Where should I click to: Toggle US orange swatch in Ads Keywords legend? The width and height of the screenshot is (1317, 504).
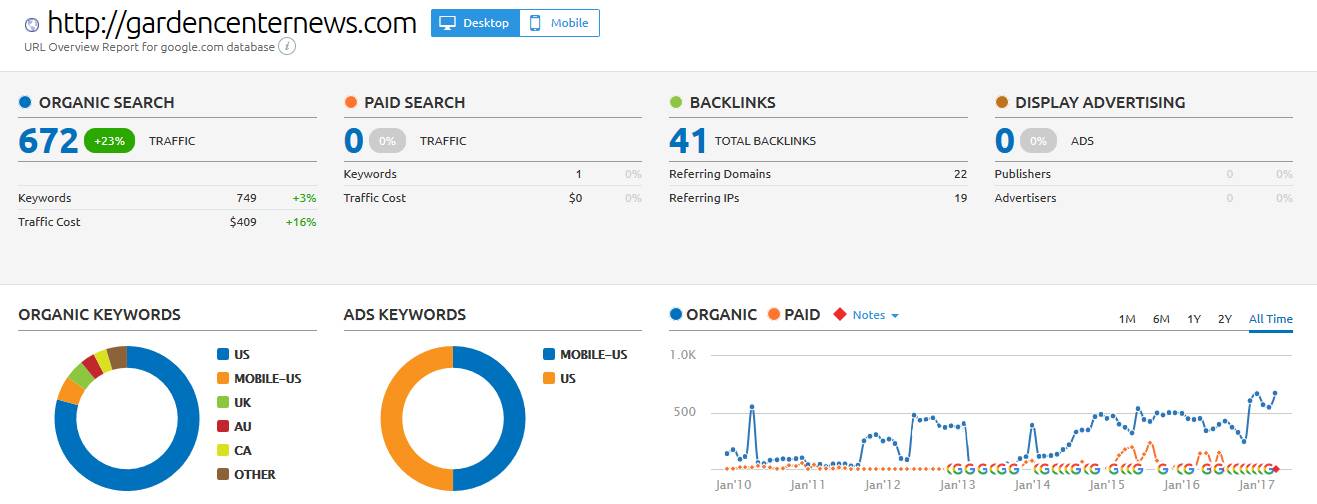point(548,378)
